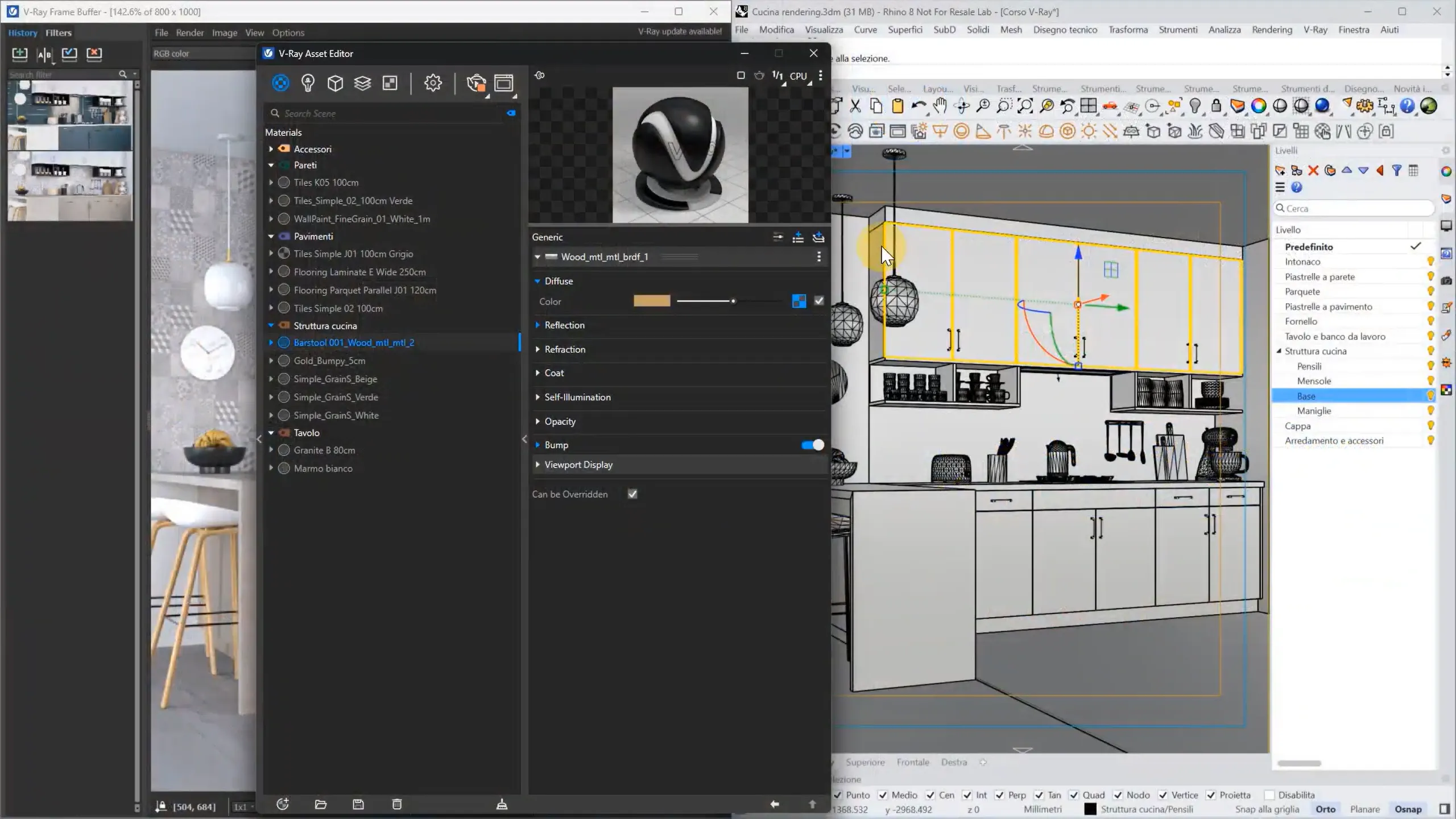This screenshot has width=1456, height=819.
Task: Click the Diffuse color swatch
Action: [652, 301]
